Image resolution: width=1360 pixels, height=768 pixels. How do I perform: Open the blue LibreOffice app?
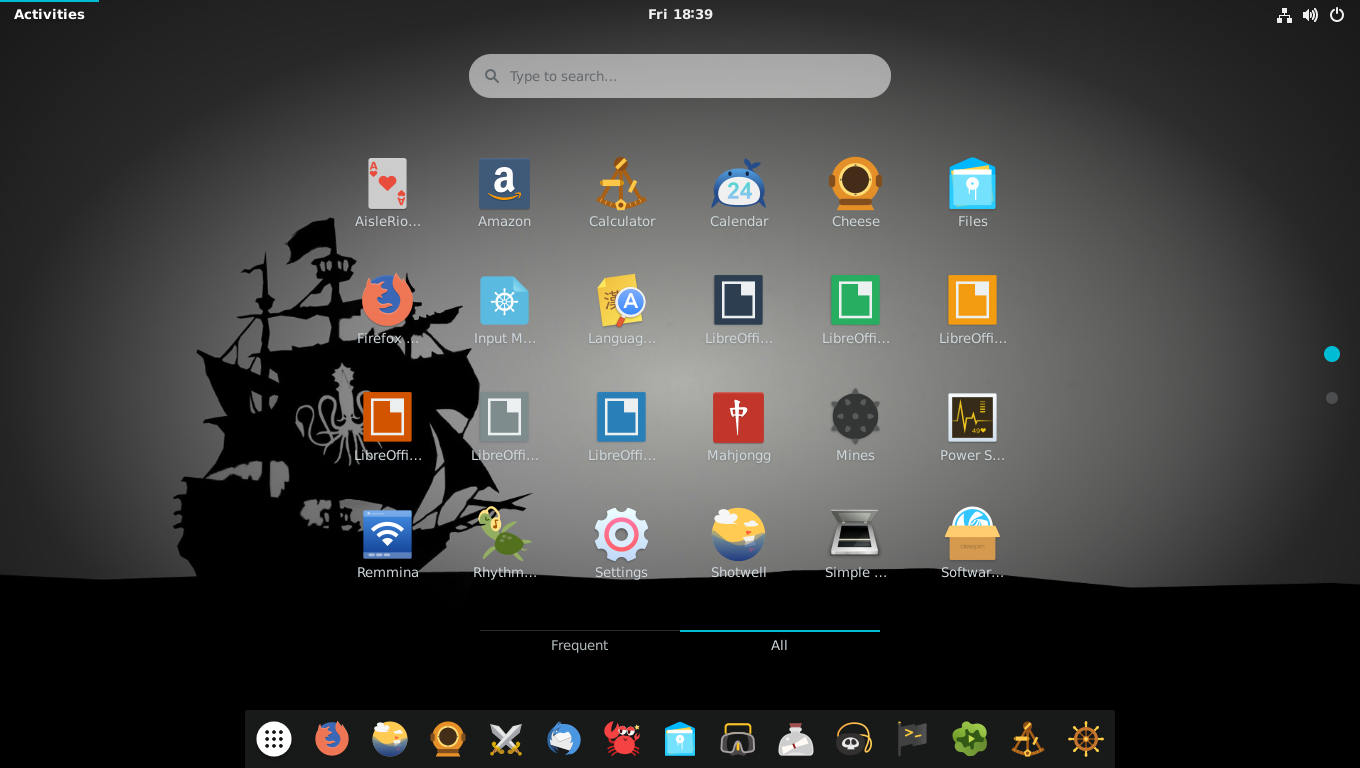(622, 427)
